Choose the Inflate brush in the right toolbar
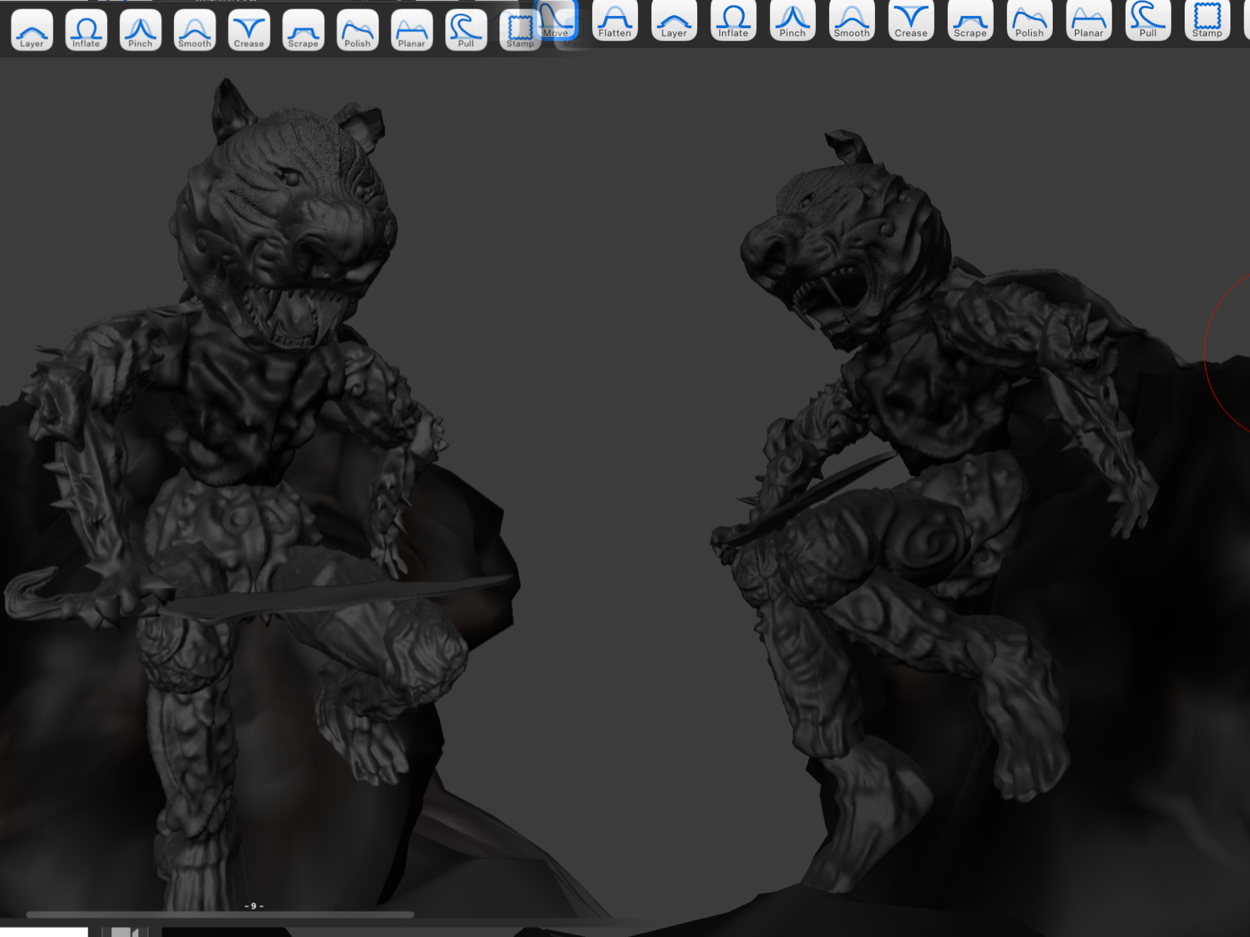Viewport: 1250px width, 937px height. (x=733, y=20)
